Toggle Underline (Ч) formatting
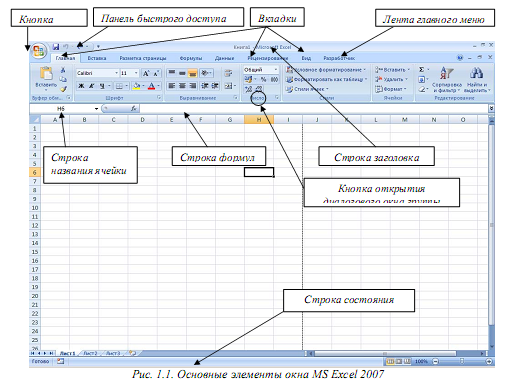 pos(102,86)
